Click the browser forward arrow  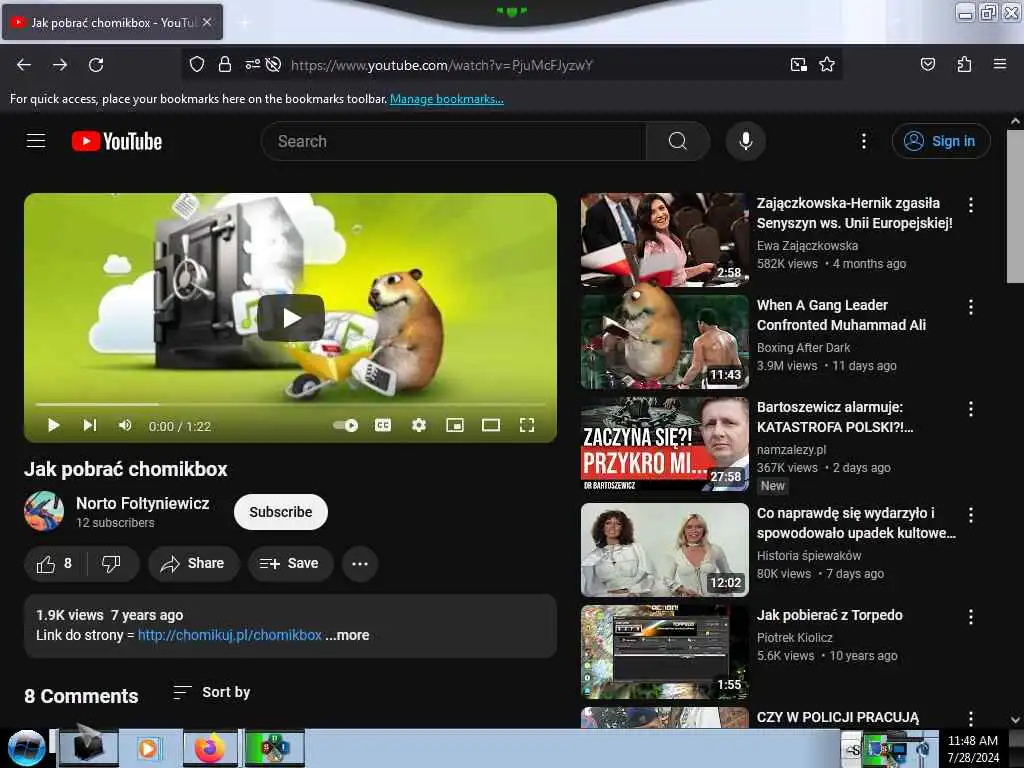point(60,65)
